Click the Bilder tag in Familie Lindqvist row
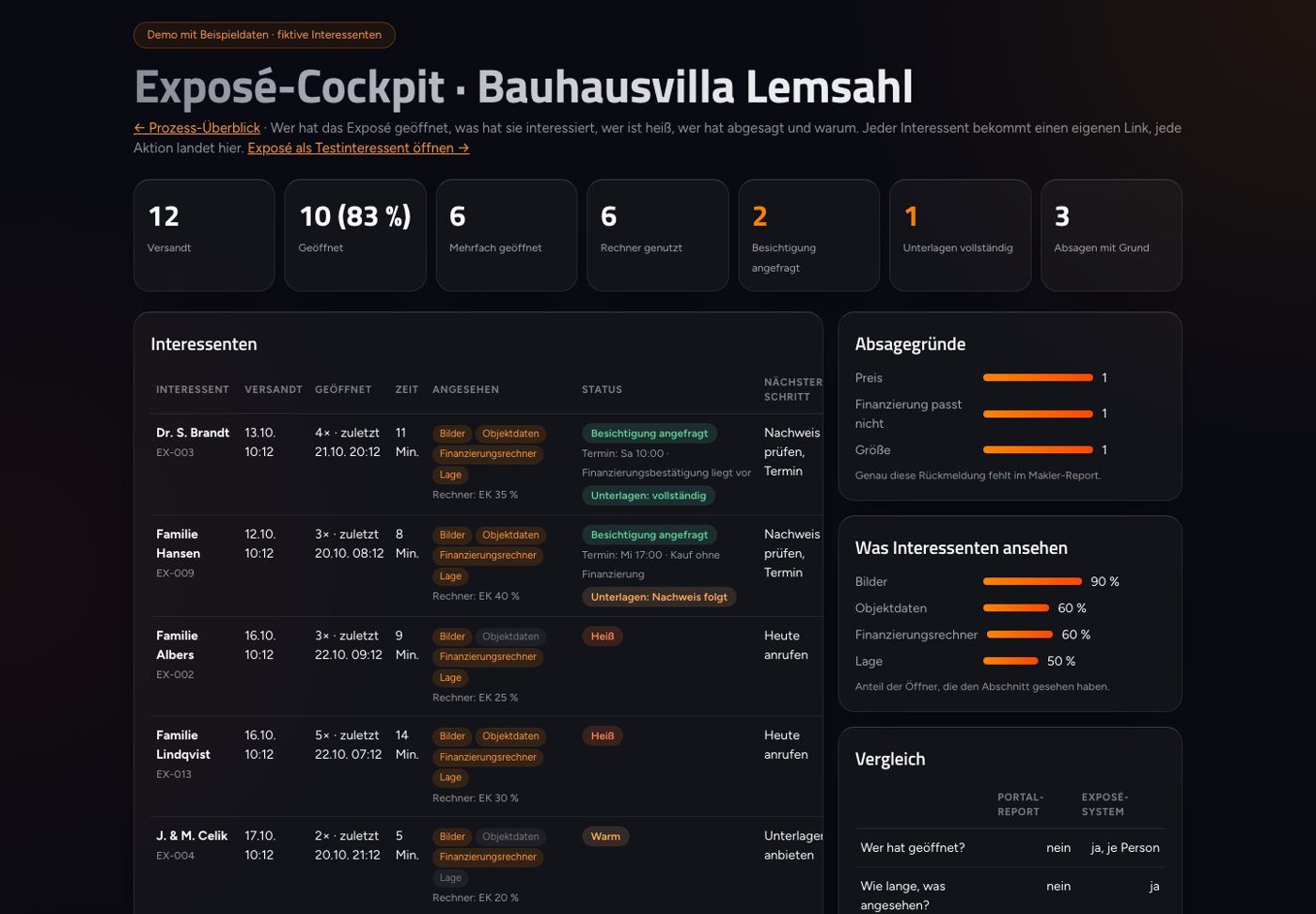Image resolution: width=1316 pixels, height=914 pixels. pos(452,736)
